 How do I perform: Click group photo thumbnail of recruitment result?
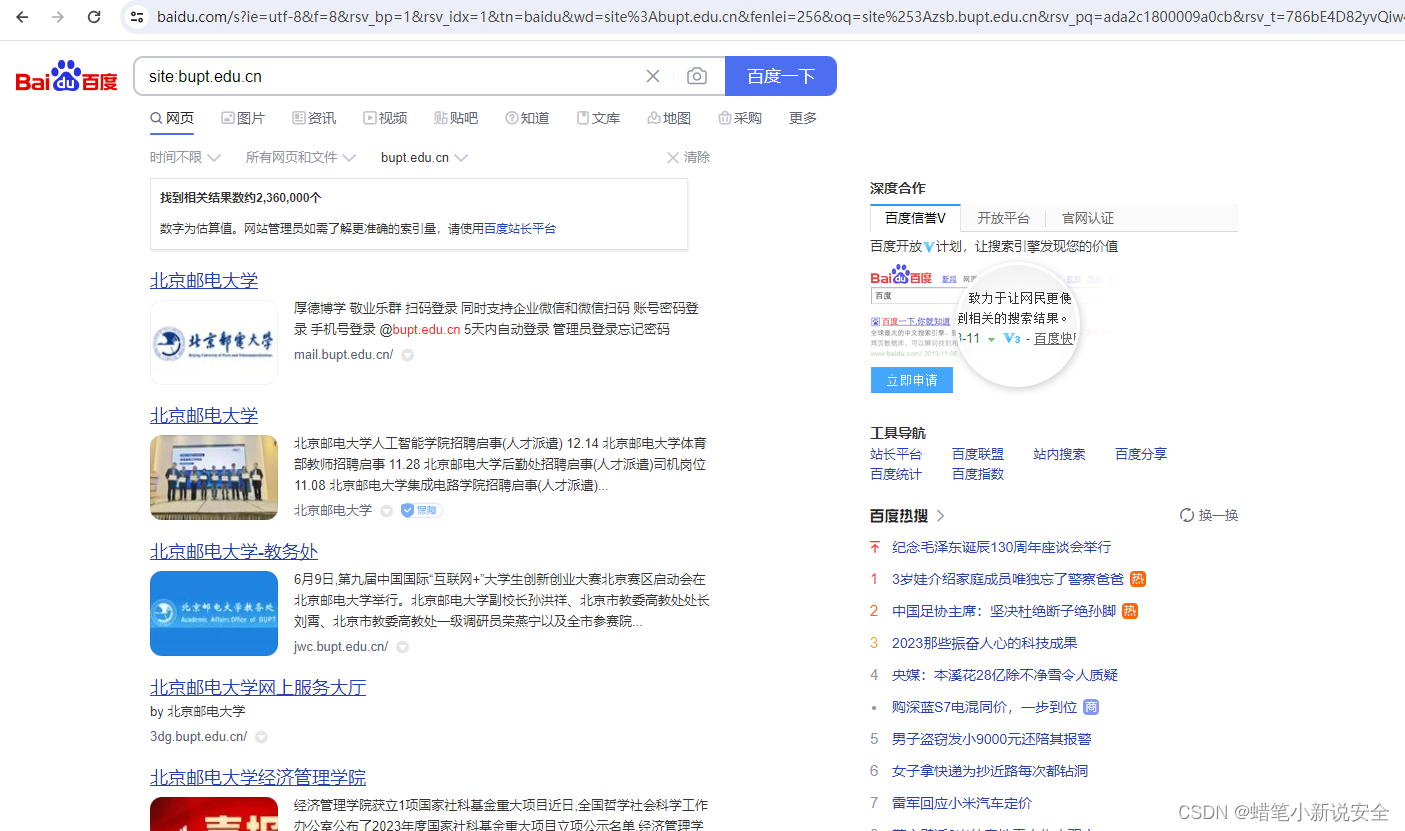214,477
